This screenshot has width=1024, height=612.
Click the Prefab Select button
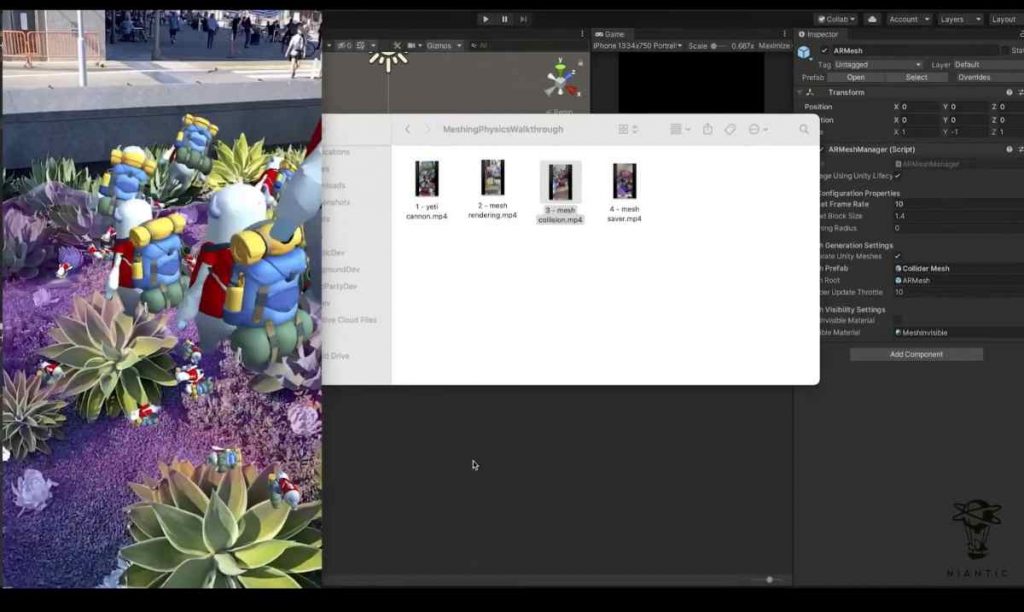tap(916, 77)
